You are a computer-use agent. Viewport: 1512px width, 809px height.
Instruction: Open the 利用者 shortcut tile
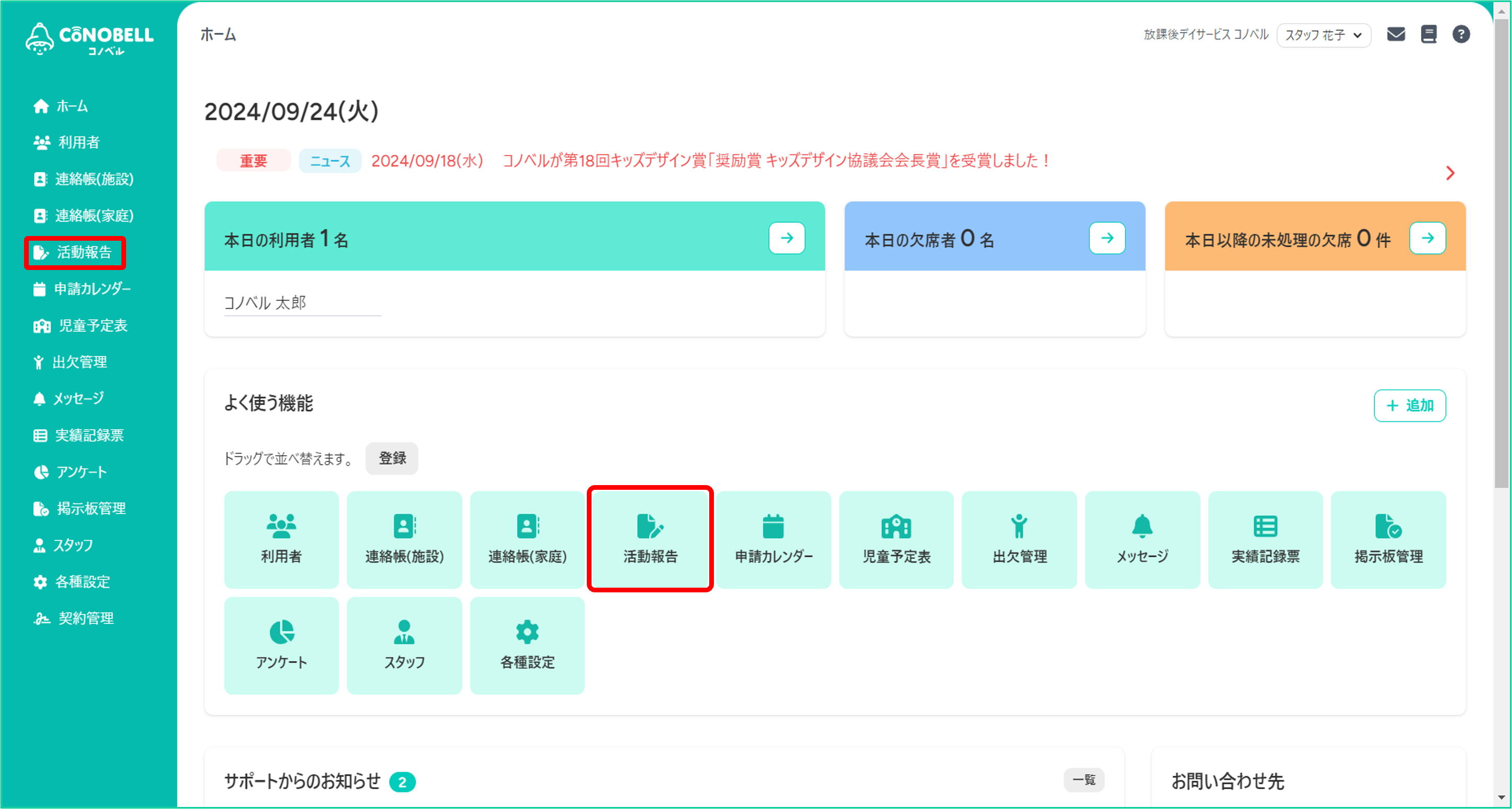click(x=281, y=540)
